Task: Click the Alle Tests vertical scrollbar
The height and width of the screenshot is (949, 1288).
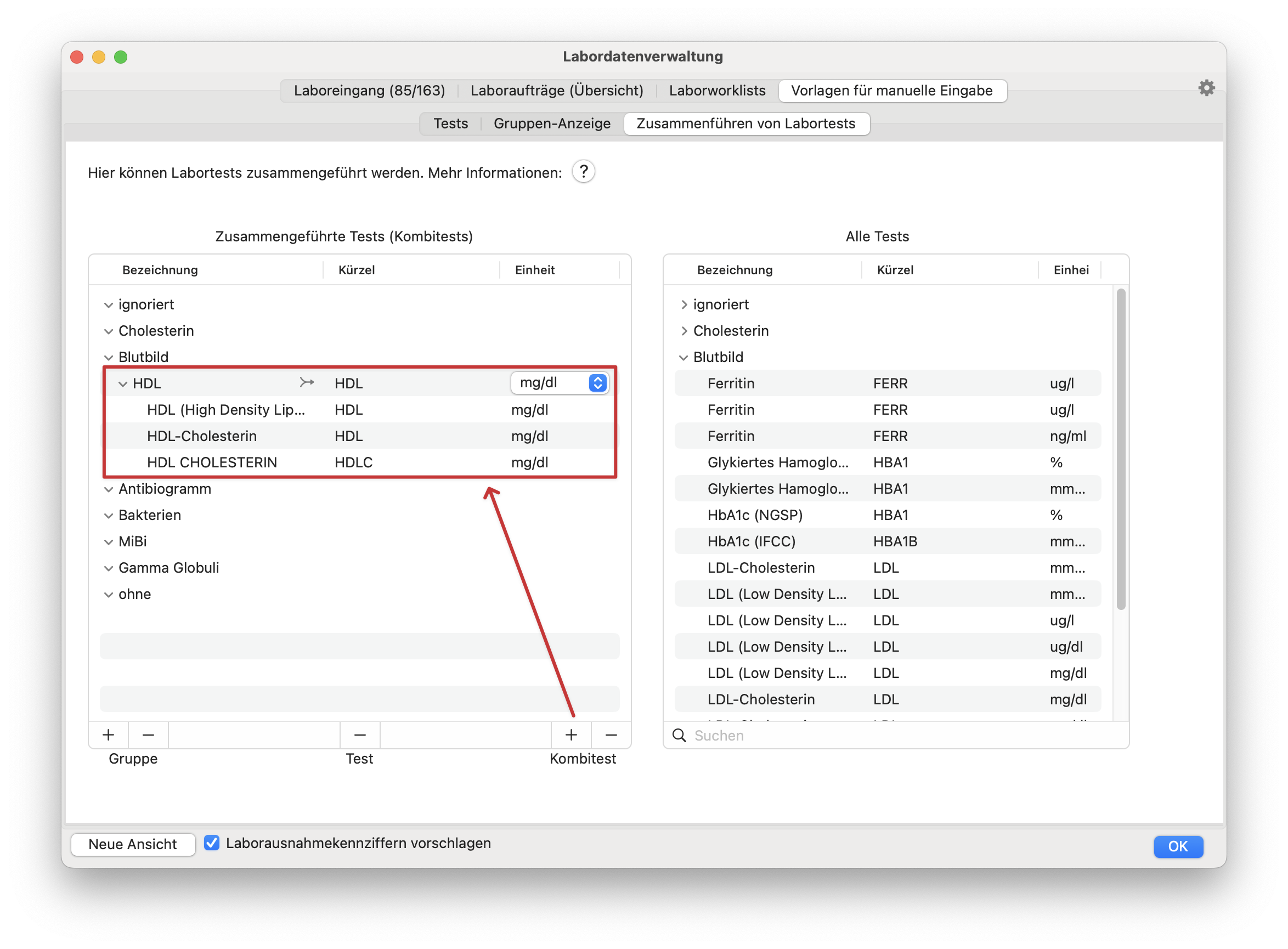Action: tap(1120, 448)
